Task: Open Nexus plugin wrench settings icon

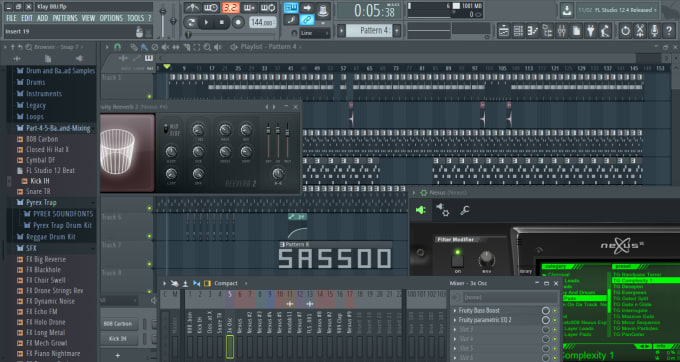Action: coord(464,211)
